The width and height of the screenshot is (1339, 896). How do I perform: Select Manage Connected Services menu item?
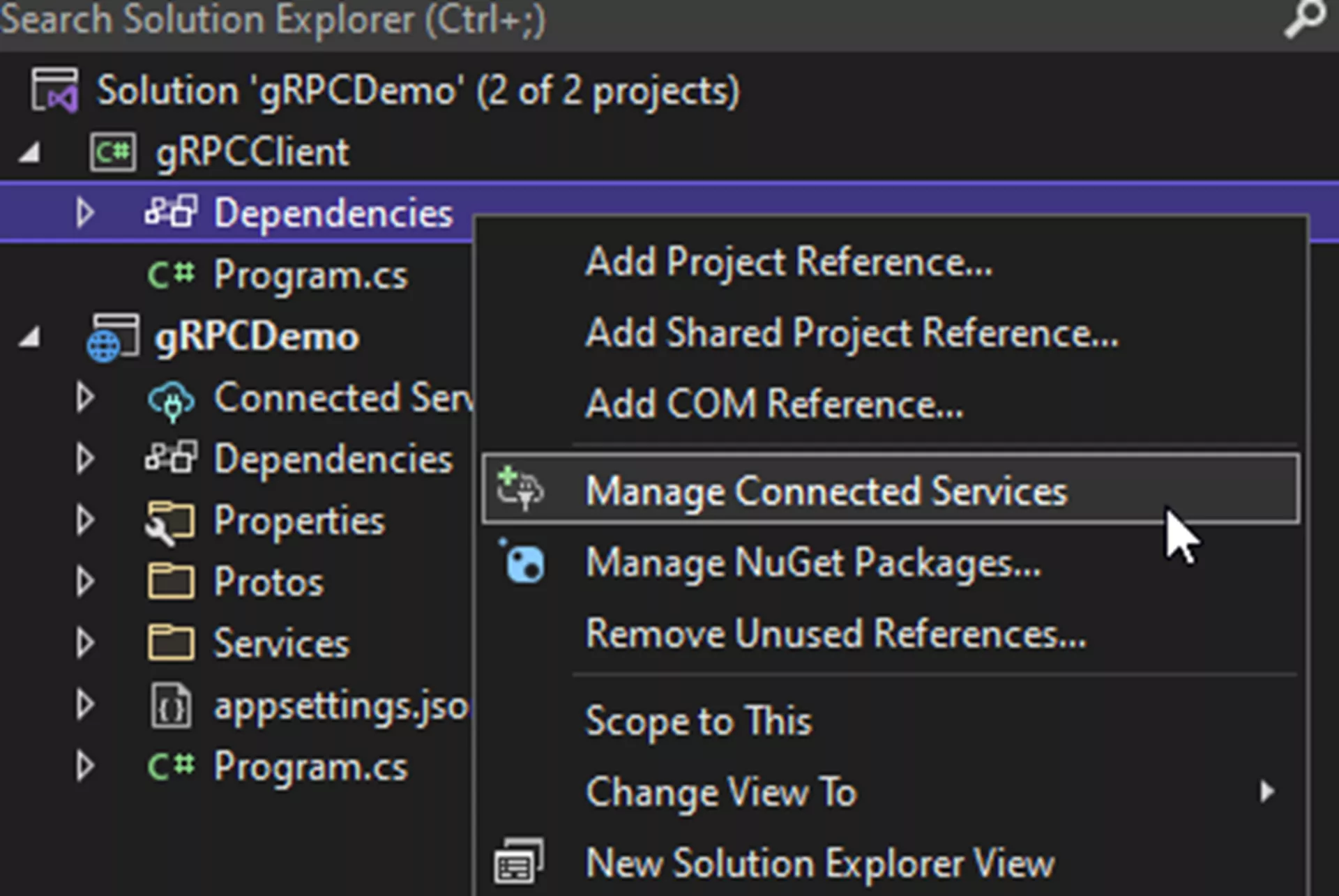(826, 491)
